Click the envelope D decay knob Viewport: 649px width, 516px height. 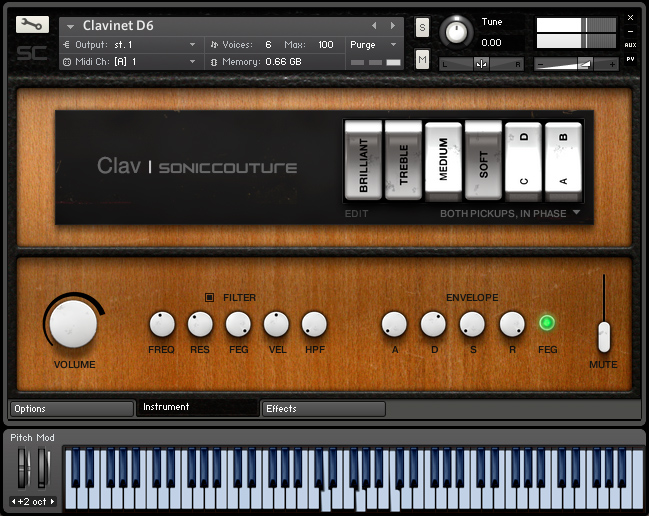tap(433, 324)
